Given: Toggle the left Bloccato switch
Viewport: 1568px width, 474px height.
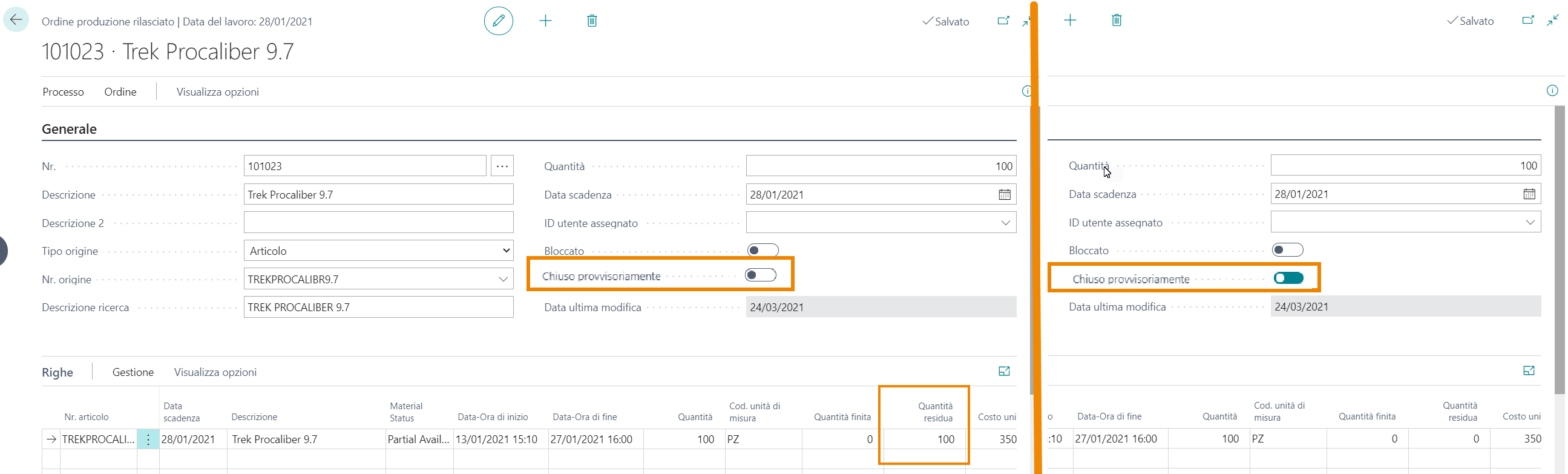Looking at the screenshot, I should tap(762, 250).
